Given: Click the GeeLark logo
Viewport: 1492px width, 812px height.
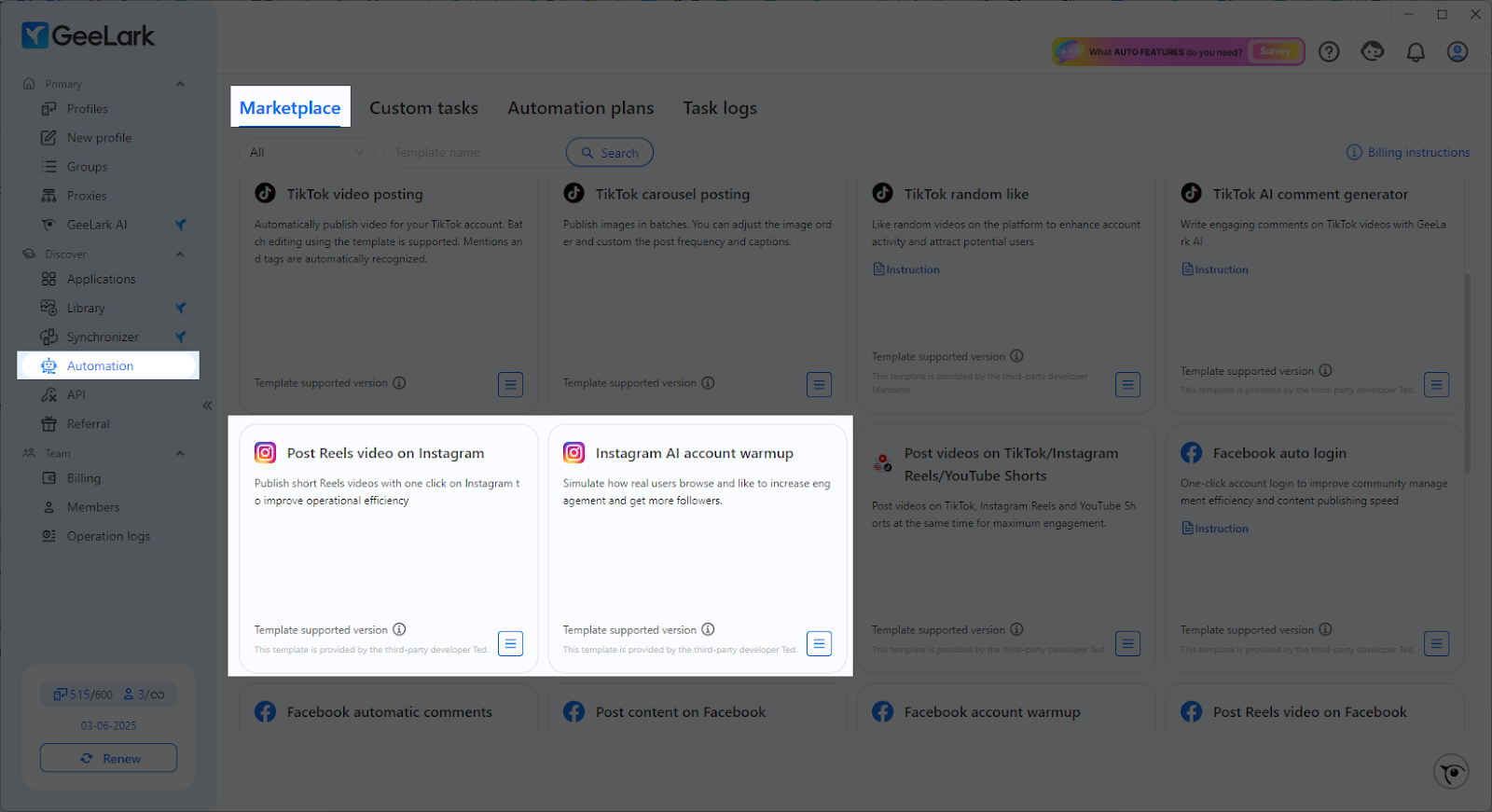Looking at the screenshot, I should click(89, 35).
